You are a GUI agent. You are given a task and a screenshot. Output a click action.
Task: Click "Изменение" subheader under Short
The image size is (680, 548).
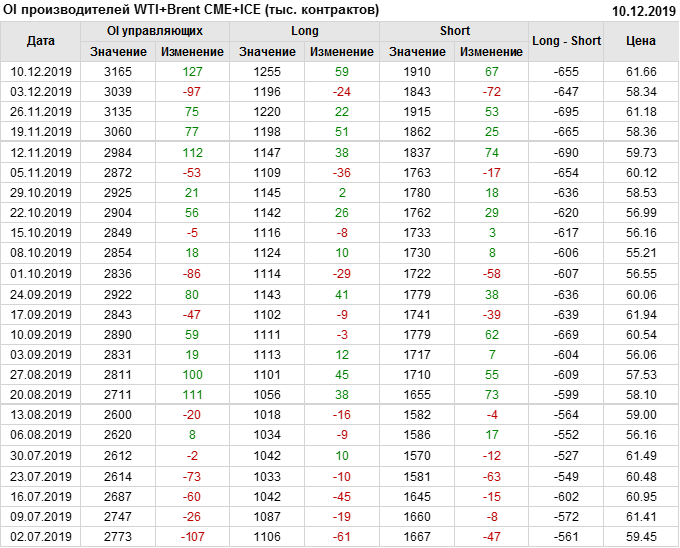[x=492, y=51]
